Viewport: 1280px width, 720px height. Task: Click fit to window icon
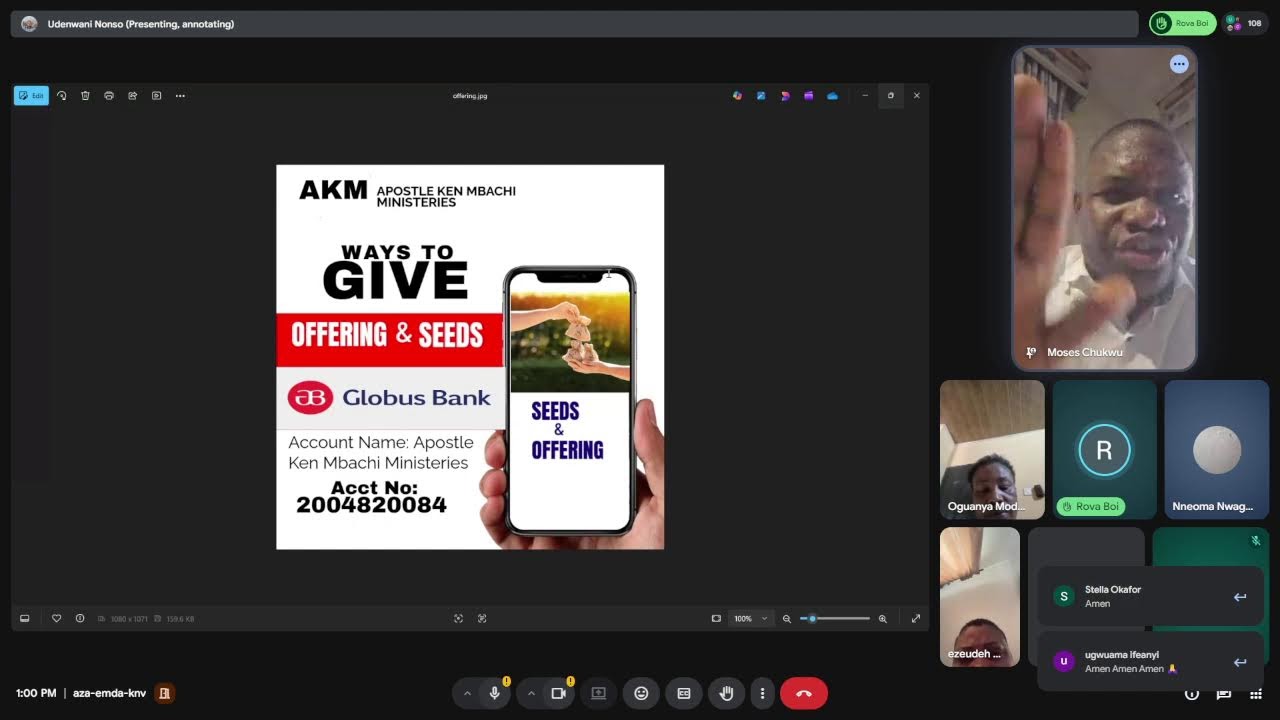coord(716,619)
